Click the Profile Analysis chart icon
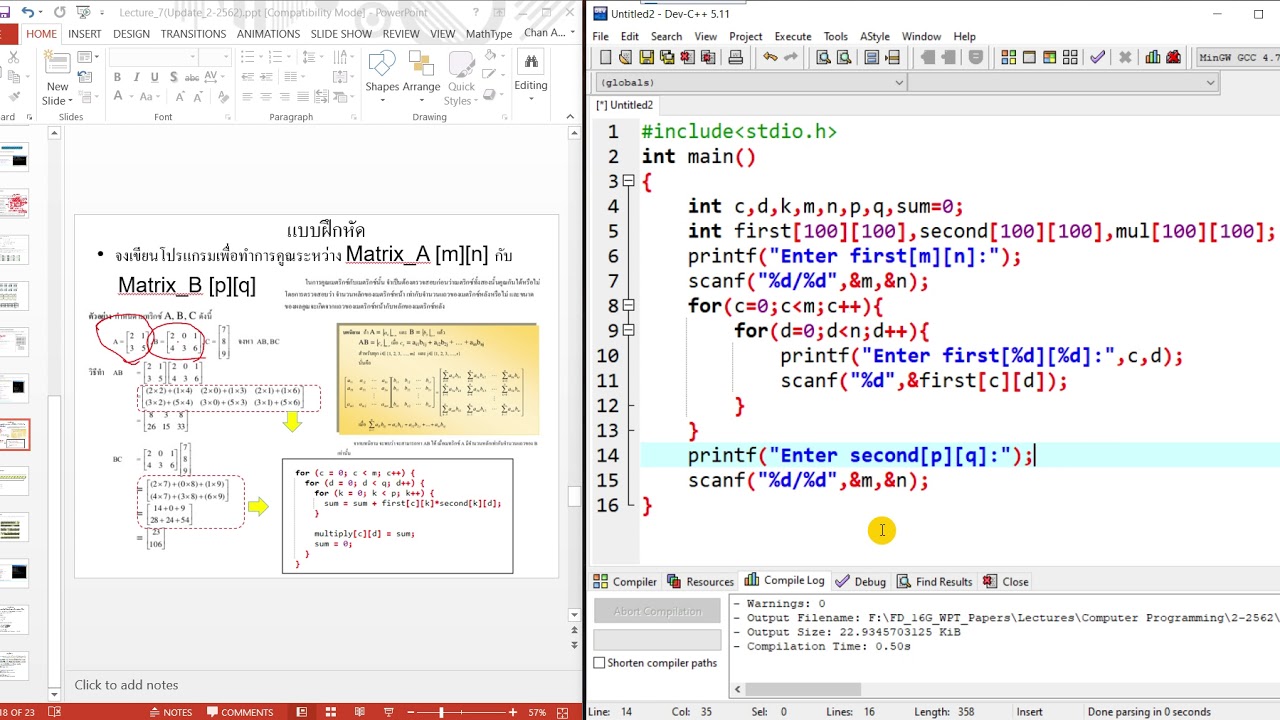The image size is (1280, 720). click(x=1153, y=58)
